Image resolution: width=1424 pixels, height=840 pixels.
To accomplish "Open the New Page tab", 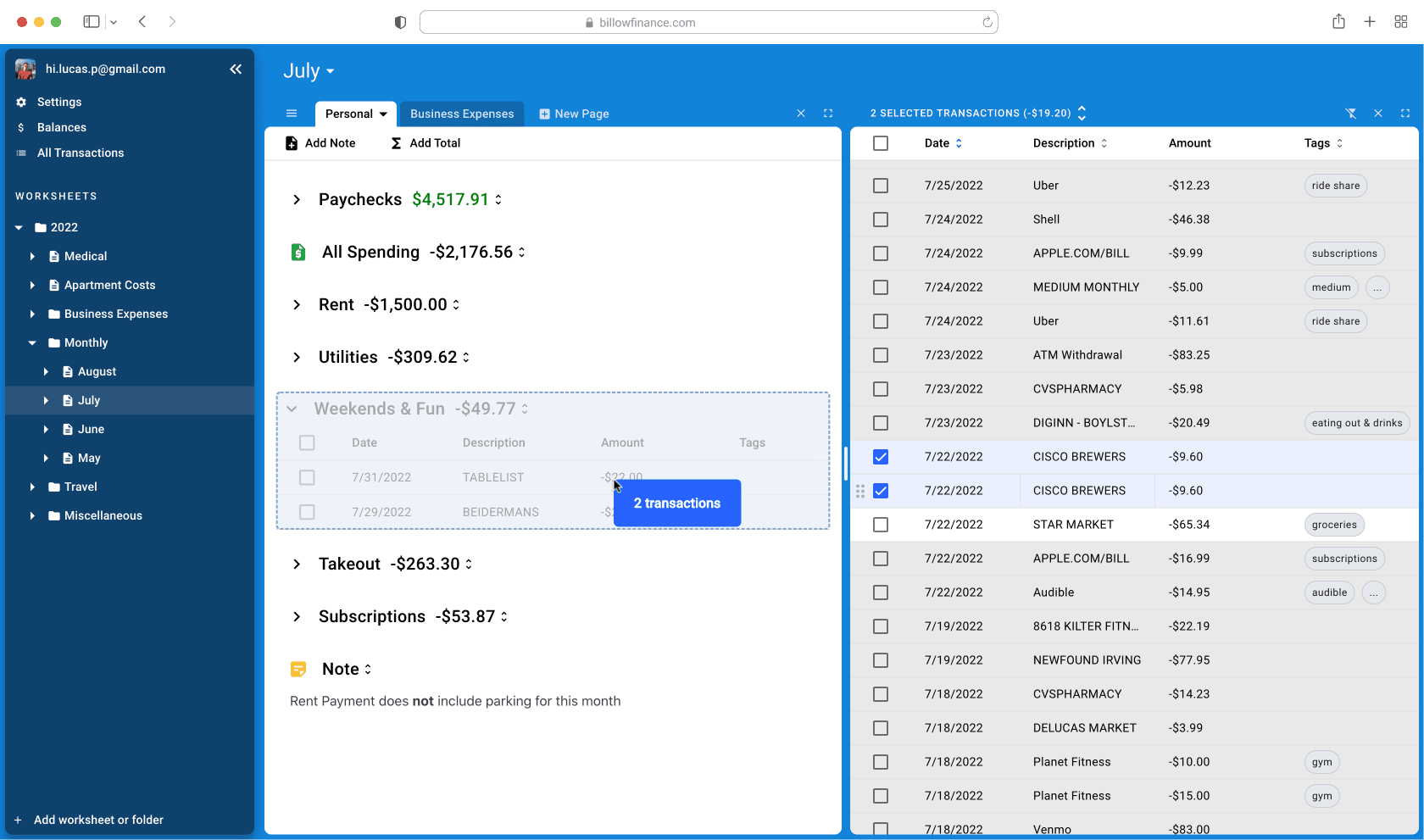I will [x=574, y=114].
